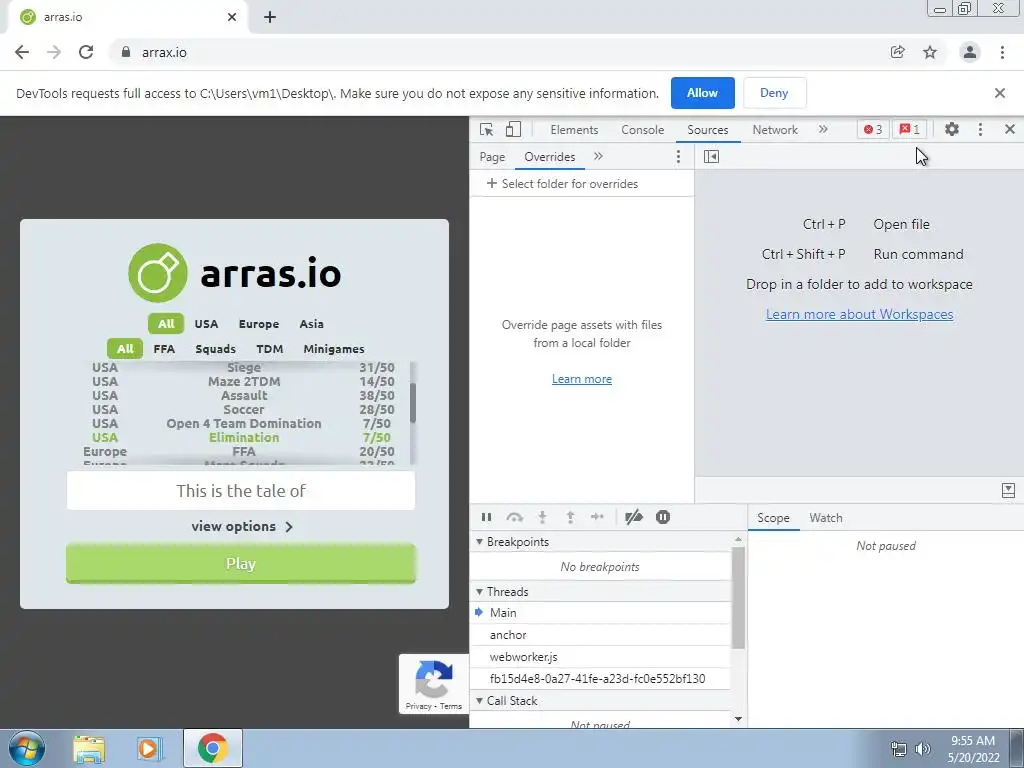The image size is (1024, 768).
Task: Click the Step into function icon
Action: click(542, 517)
